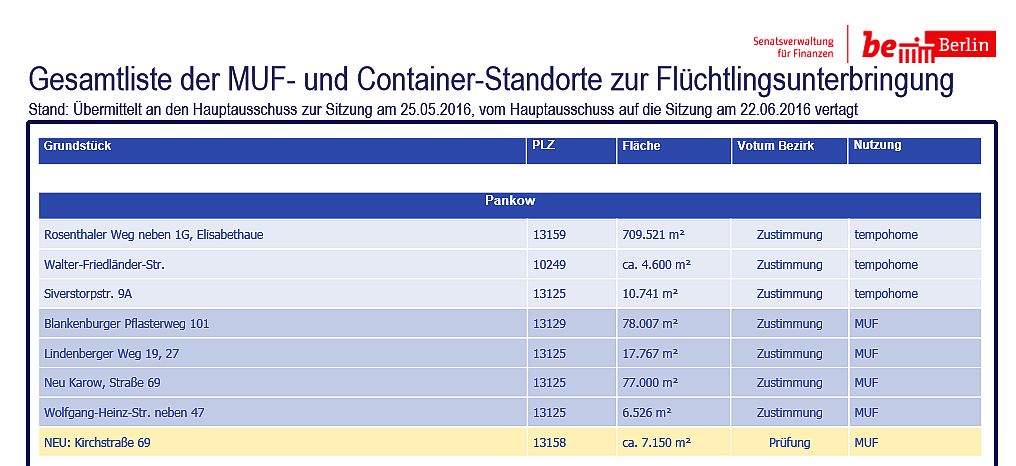Image resolution: width=1016 pixels, height=466 pixels.
Task: Click the Prüfung status cell
Action: pyautogui.click(x=789, y=442)
